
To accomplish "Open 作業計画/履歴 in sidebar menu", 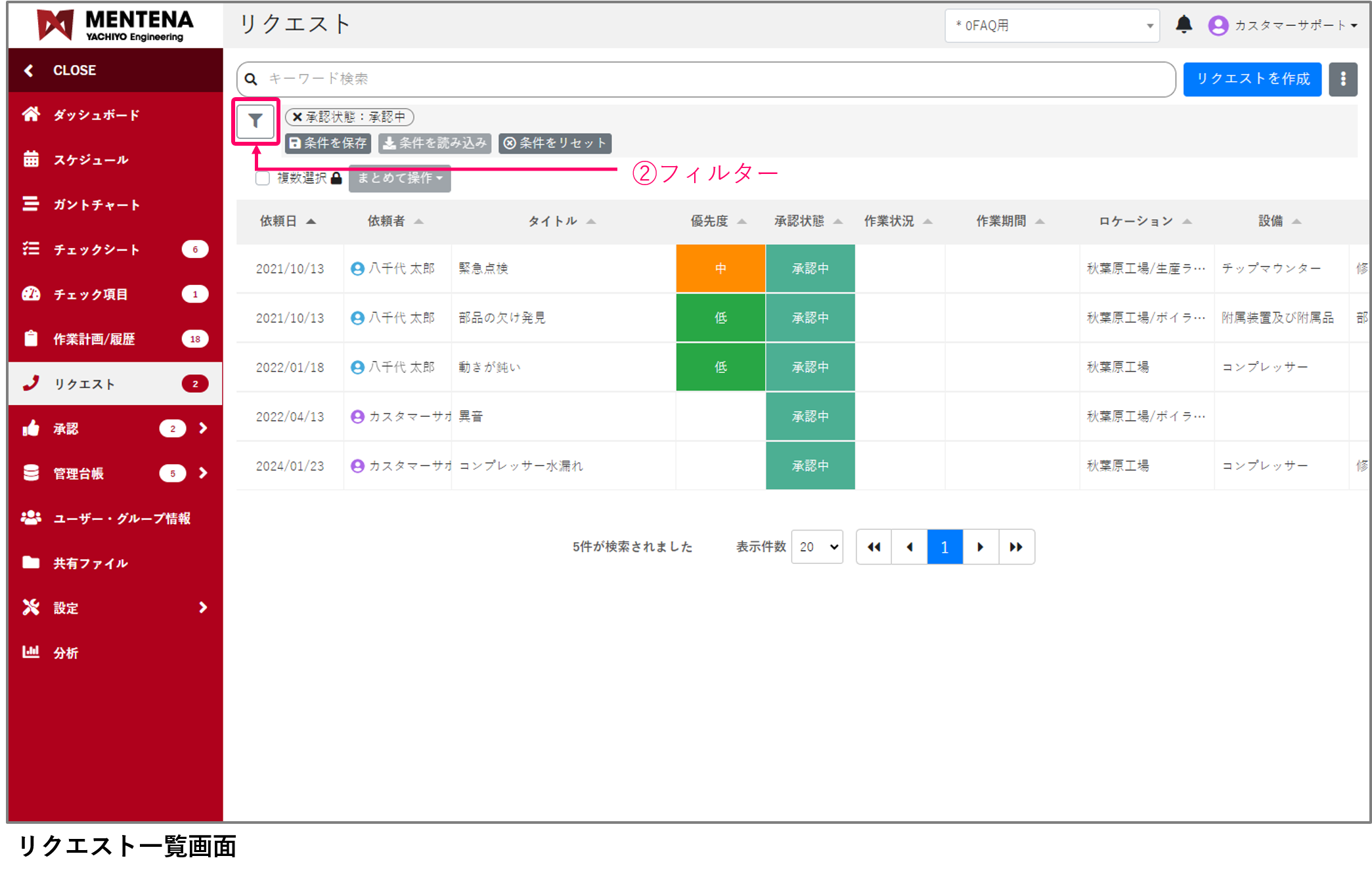I will [x=94, y=339].
